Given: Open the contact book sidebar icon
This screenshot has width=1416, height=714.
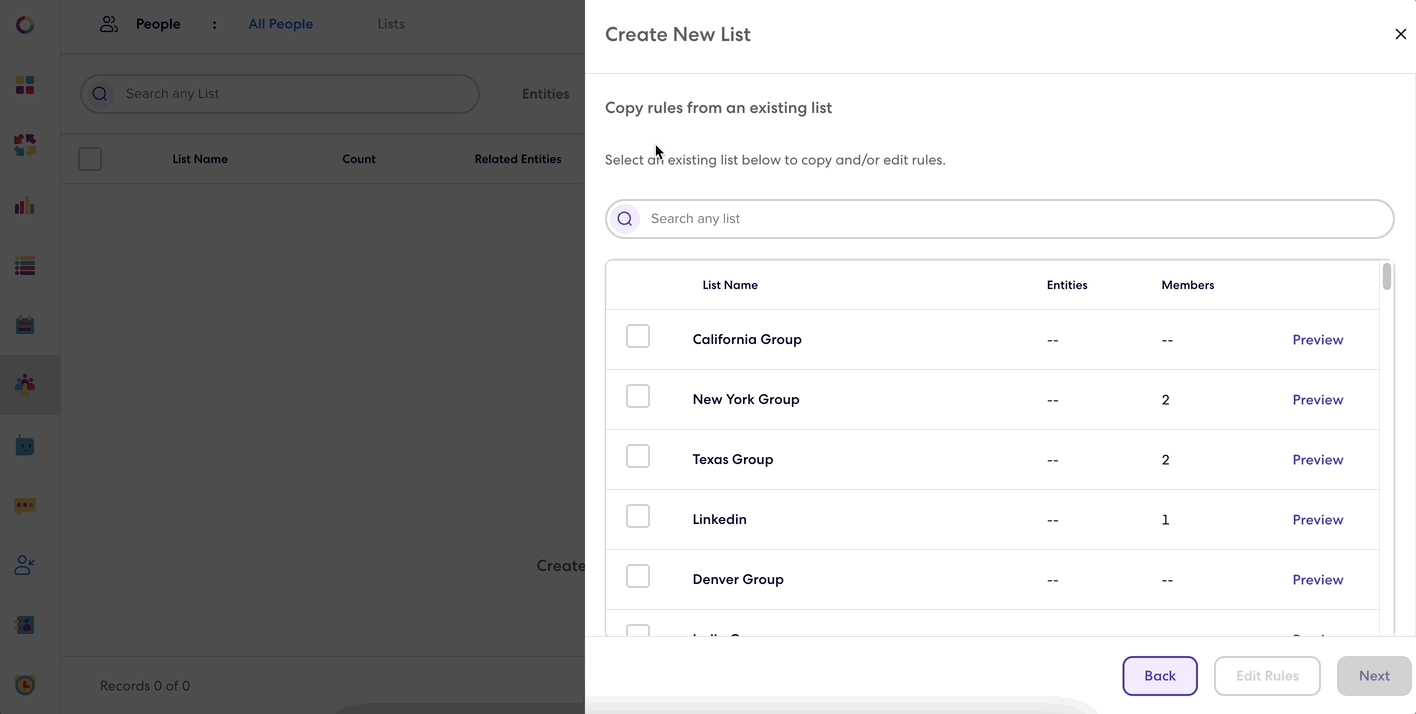Looking at the screenshot, I should [x=25, y=625].
